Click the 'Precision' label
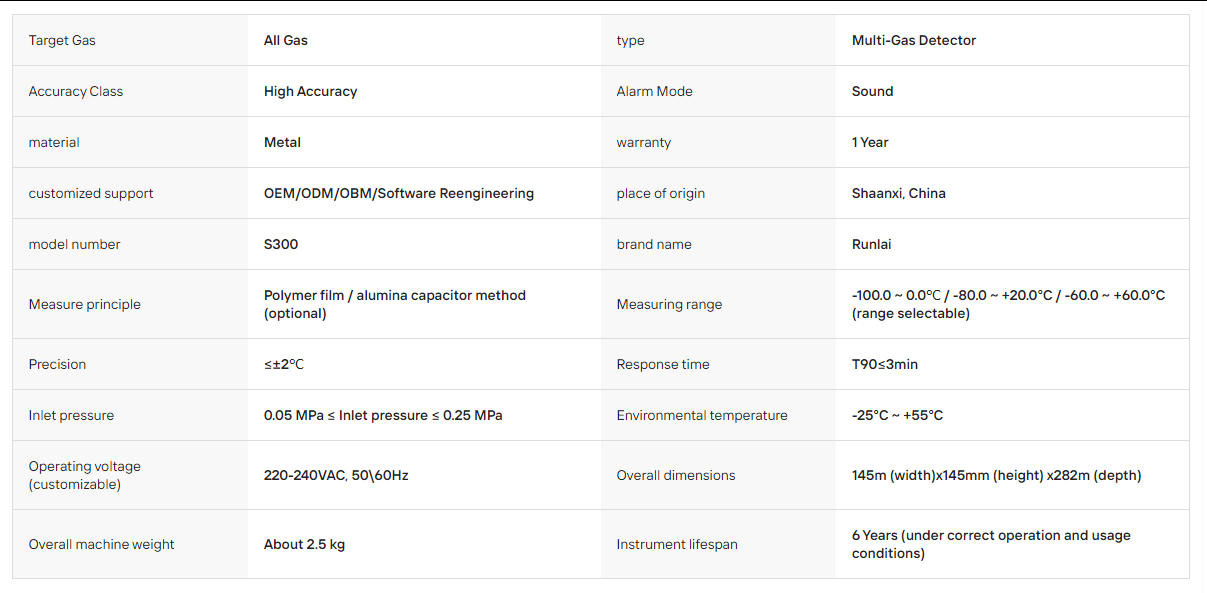 pos(57,365)
